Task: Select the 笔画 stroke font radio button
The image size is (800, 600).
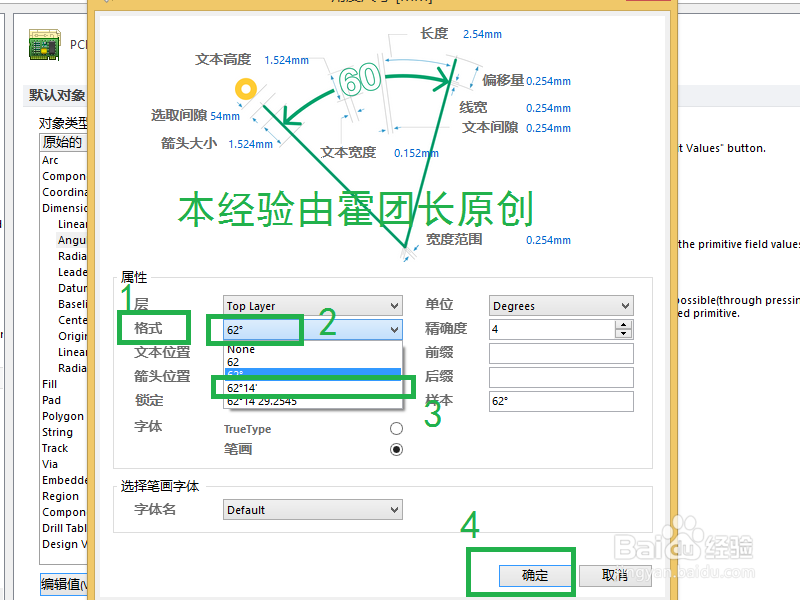Action: coord(396,448)
